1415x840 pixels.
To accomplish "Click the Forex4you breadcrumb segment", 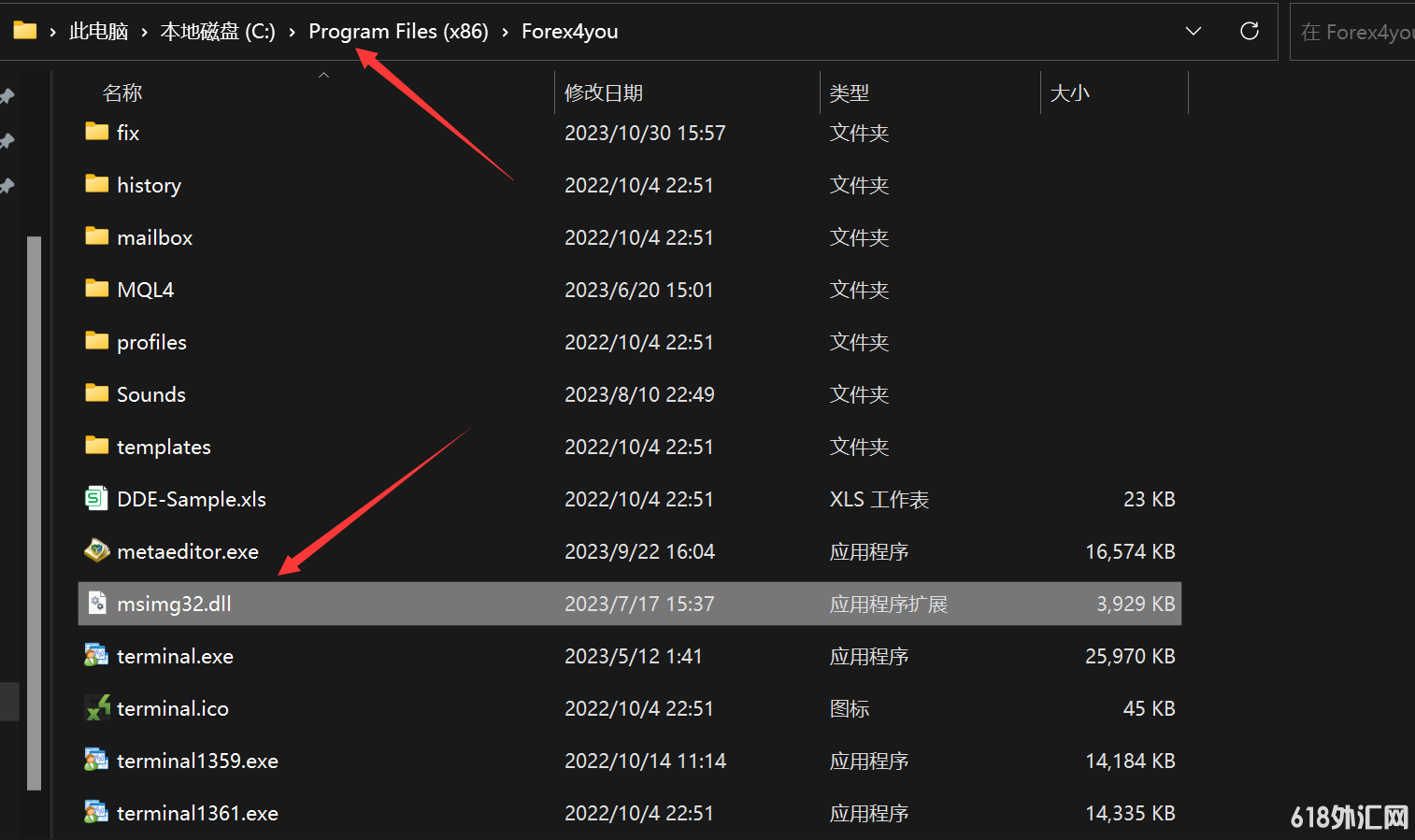I will [x=569, y=32].
